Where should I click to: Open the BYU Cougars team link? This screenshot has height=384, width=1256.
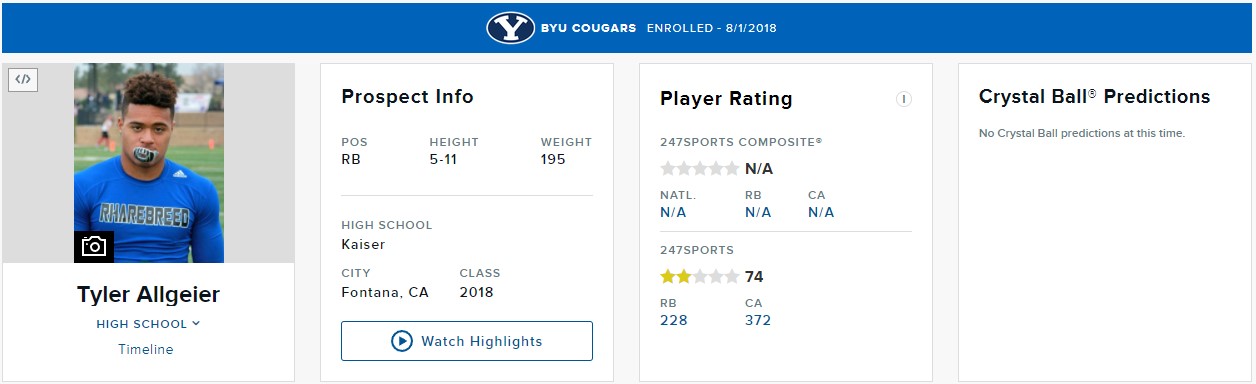point(590,28)
